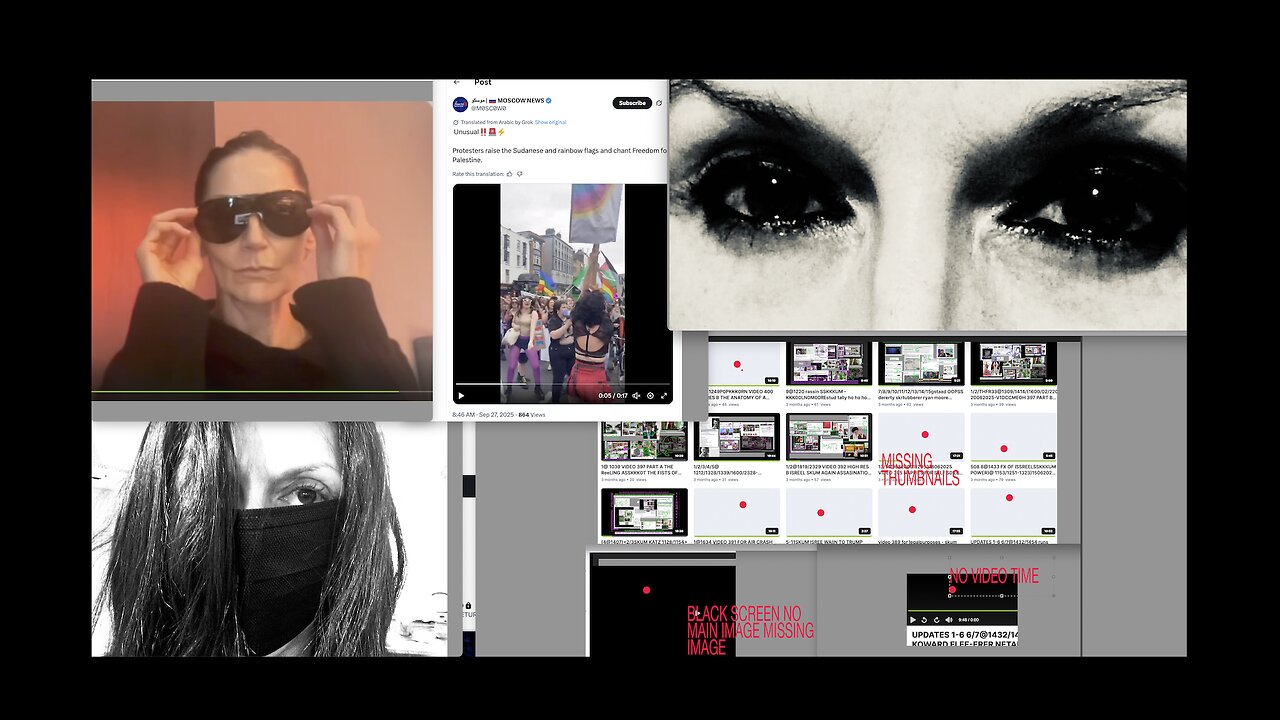Open the missing thumbnail above 508 8@1433 title

click(1013, 437)
